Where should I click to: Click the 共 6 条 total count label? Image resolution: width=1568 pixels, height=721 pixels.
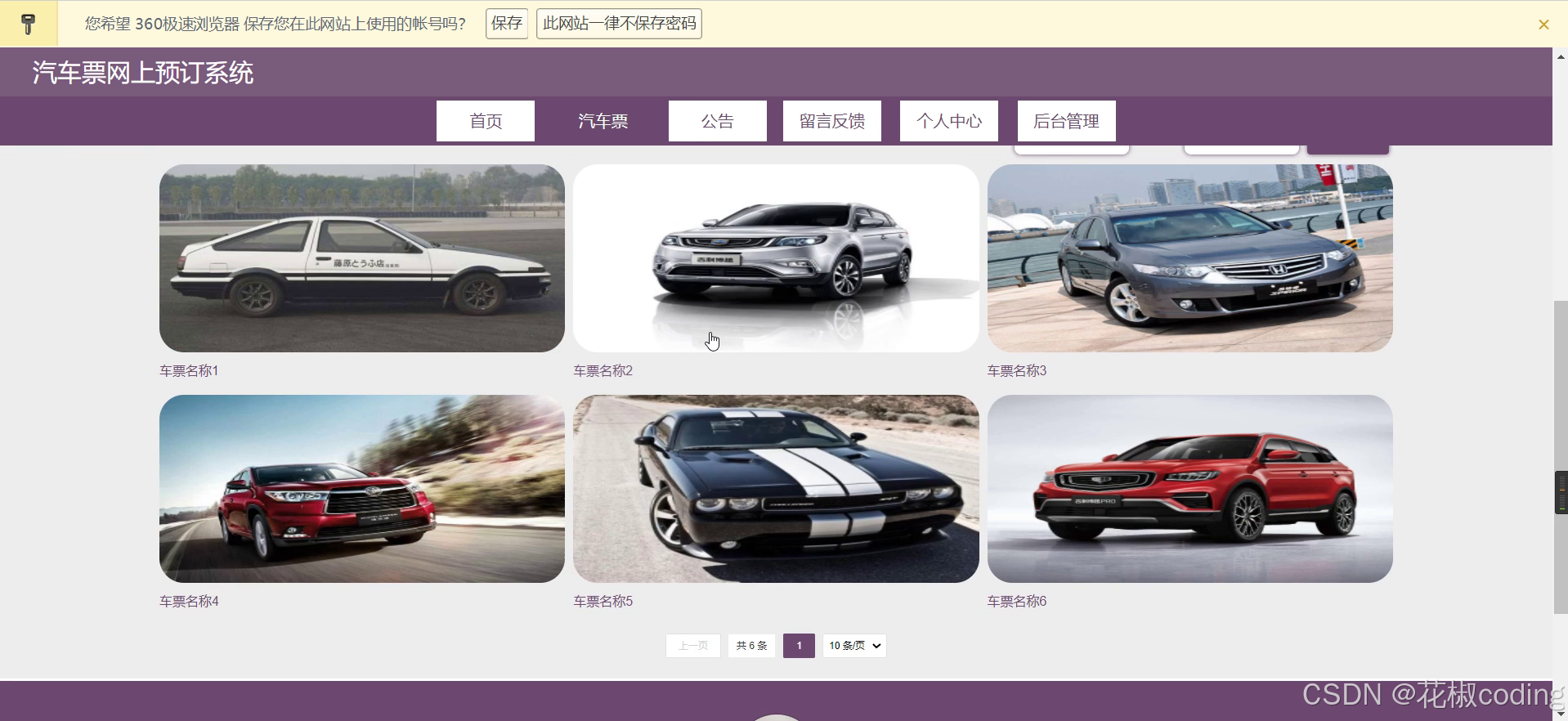point(752,646)
